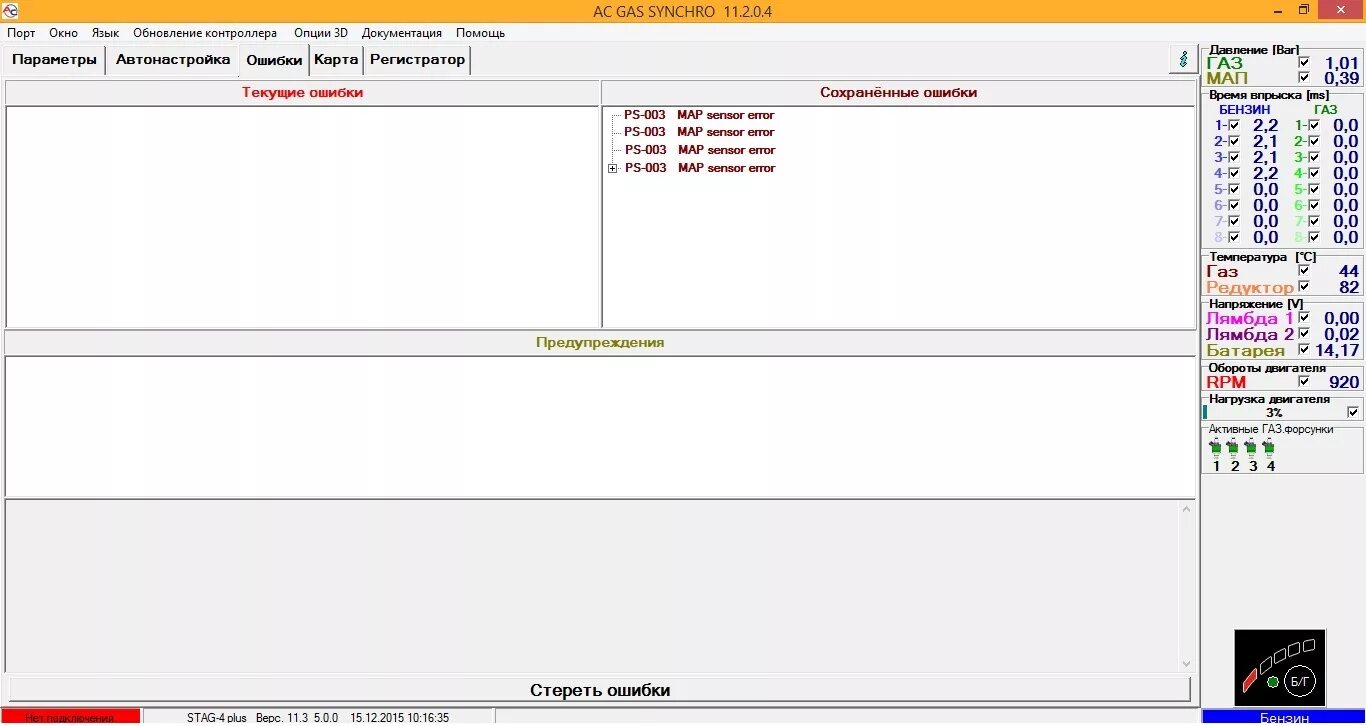This screenshot has height=726, width=1366.
Task: Open the Язык menu
Action: (x=105, y=33)
